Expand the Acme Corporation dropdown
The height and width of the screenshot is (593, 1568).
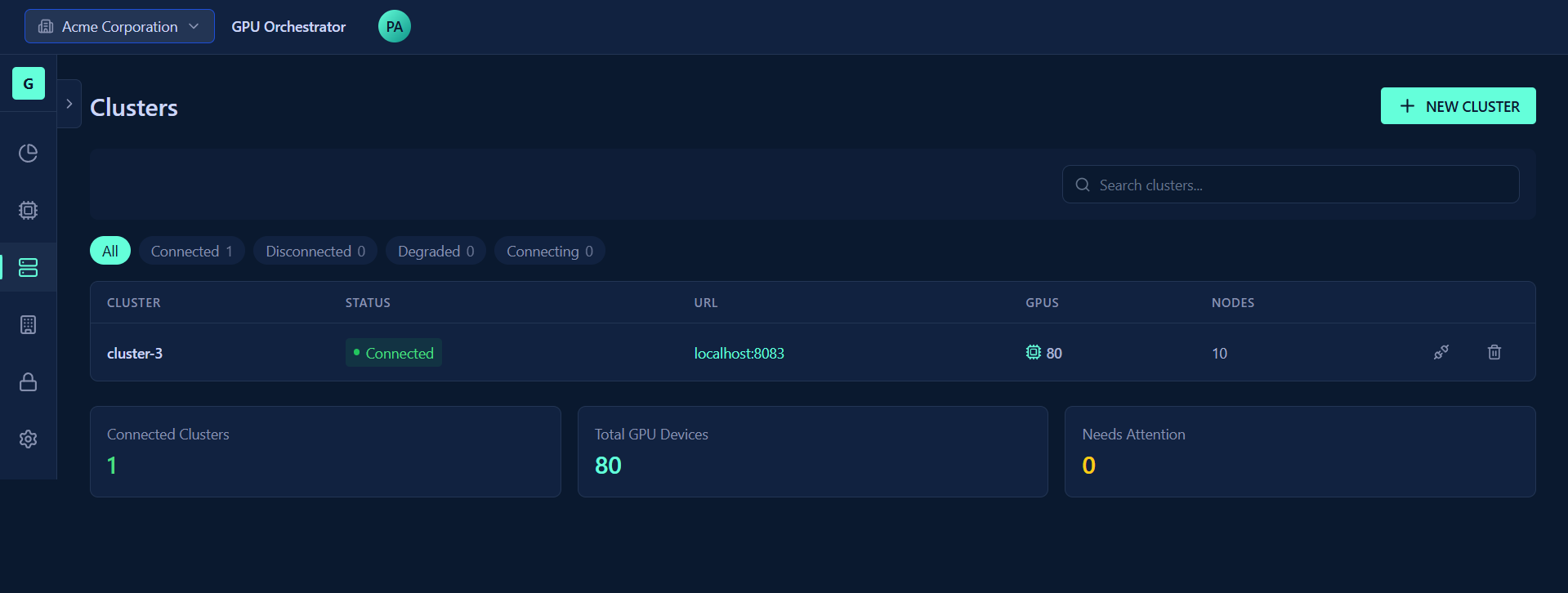click(x=119, y=27)
